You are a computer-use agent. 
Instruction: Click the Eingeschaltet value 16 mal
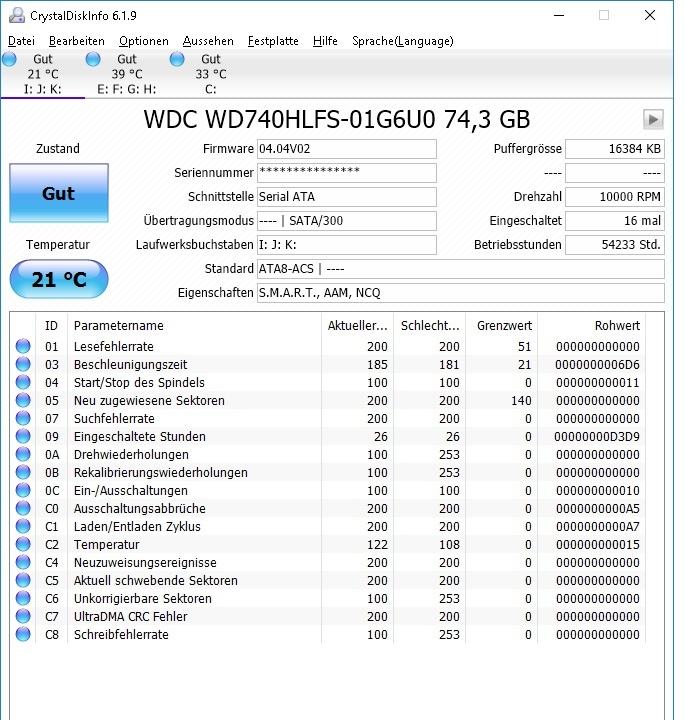point(615,221)
